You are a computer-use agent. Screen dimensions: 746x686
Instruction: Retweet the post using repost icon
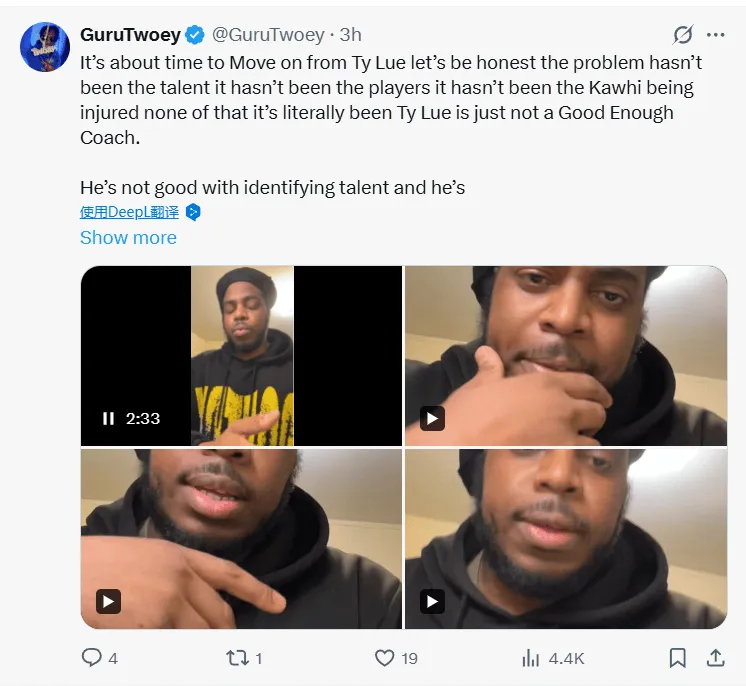237,658
